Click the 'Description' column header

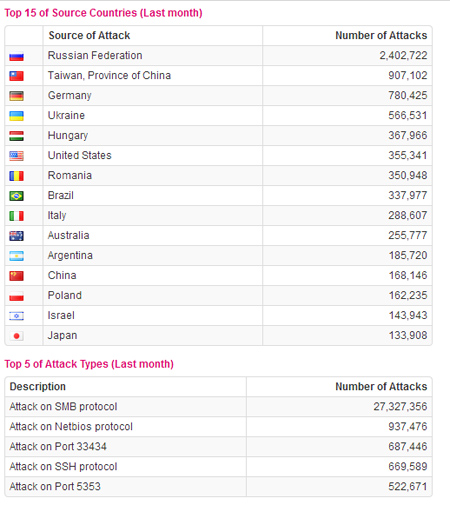(x=38, y=386)
